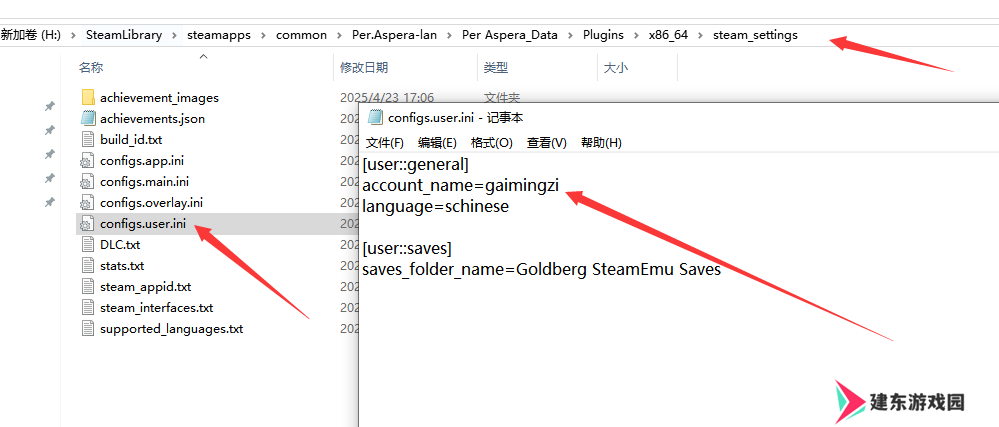The height and width of the screenshot is (427, 999).
Task: Select the steam_interfaces.txt file name
Action: 157,308
